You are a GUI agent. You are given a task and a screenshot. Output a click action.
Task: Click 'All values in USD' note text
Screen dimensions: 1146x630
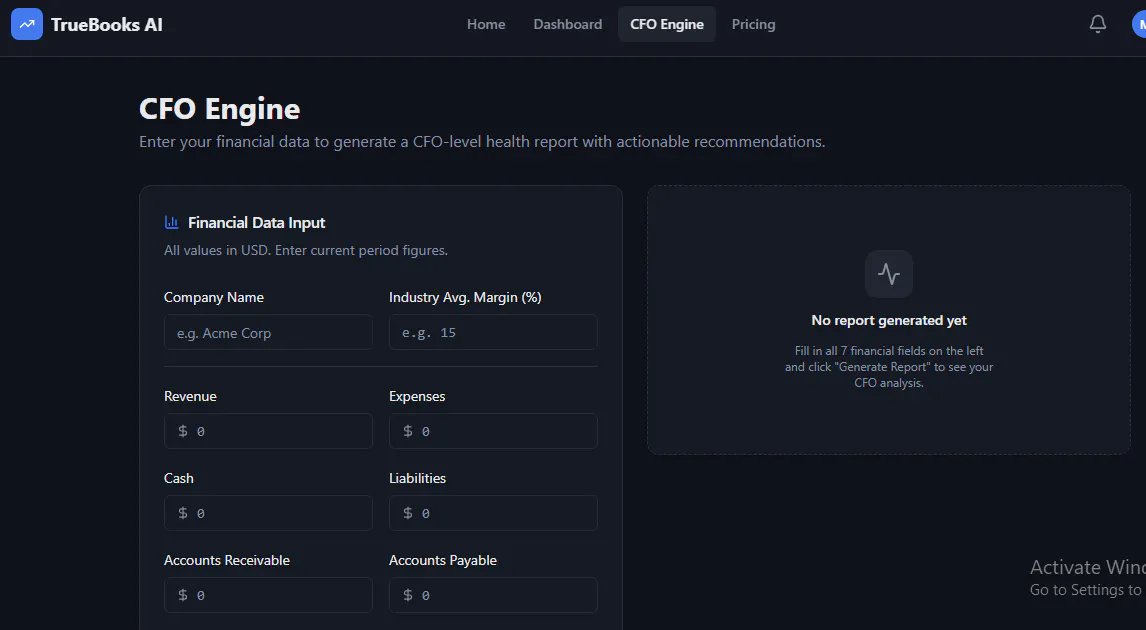pos(306,250)
